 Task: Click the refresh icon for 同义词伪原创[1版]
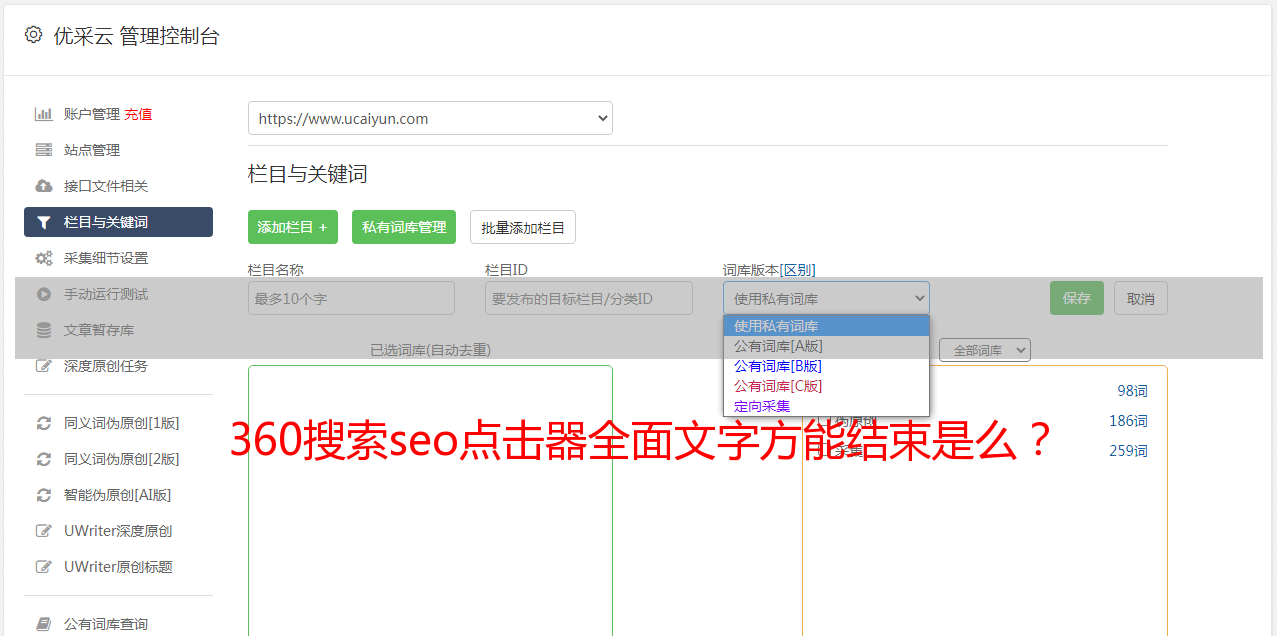coord(44,423)
